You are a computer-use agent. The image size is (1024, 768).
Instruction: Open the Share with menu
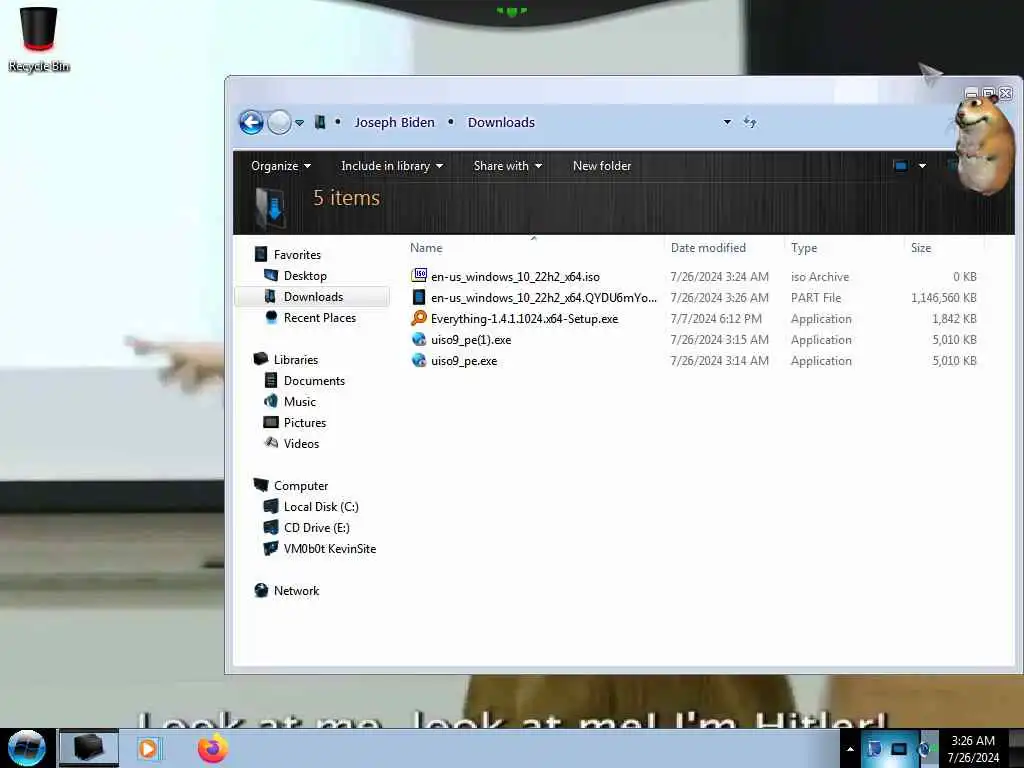tap(507, 166)
